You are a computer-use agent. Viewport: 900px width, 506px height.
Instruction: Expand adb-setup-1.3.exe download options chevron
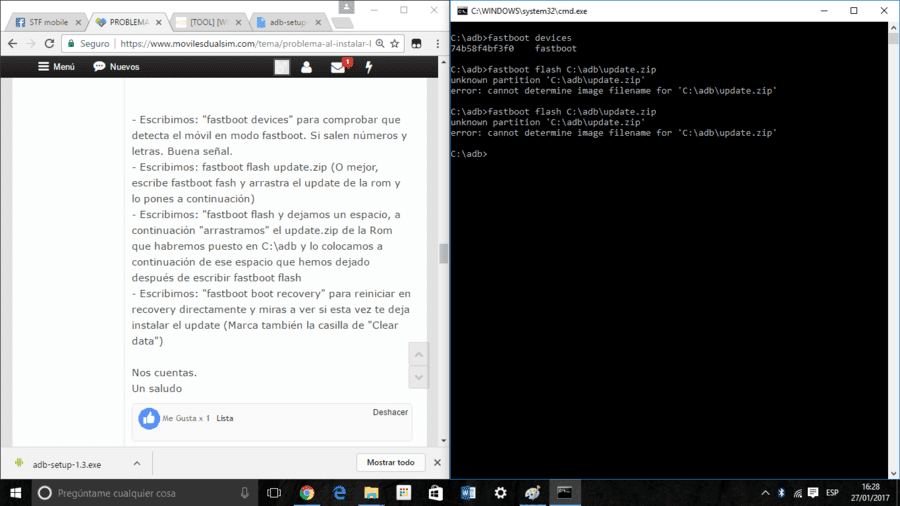coord(137,464)
